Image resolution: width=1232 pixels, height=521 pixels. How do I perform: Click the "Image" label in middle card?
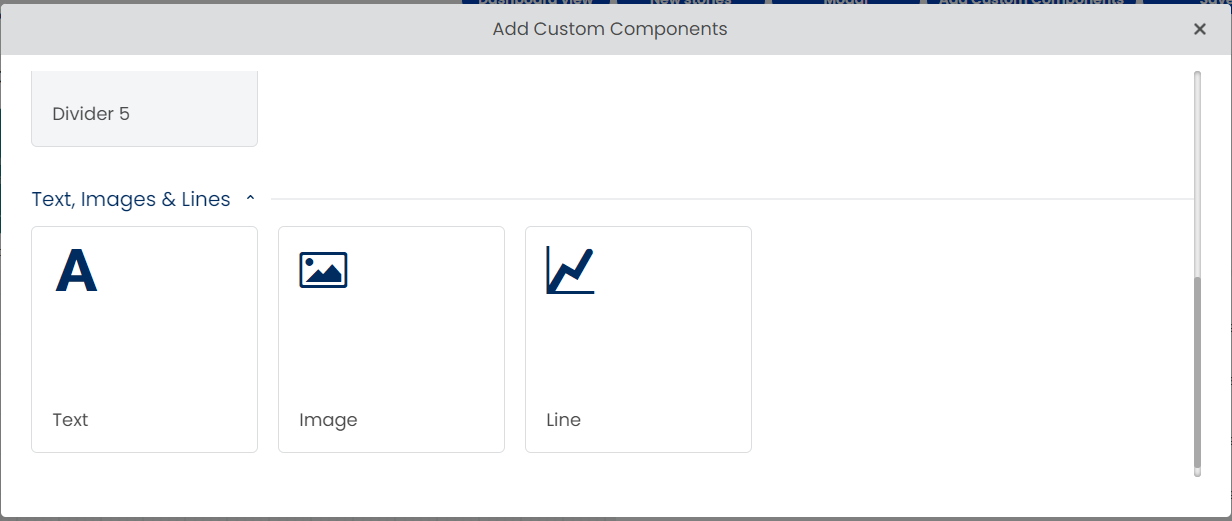(328, 420)
